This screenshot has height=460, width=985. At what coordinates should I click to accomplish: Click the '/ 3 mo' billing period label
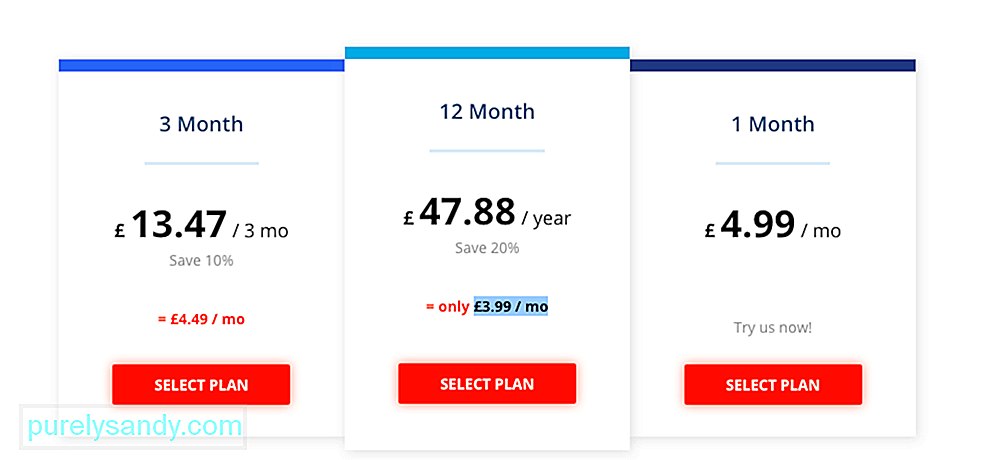(260, 231)
